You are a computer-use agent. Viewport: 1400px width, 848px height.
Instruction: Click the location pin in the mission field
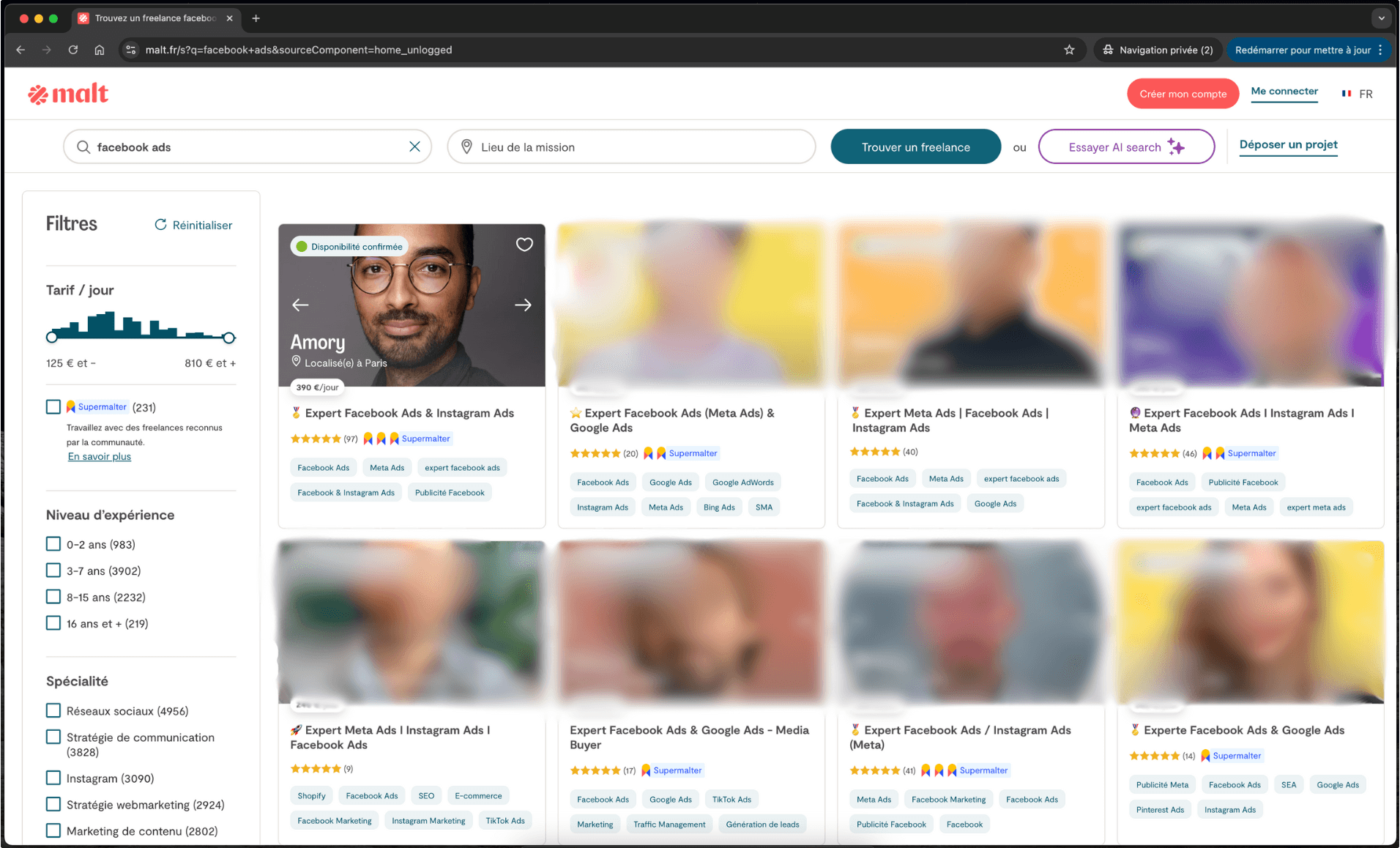(x=466, y=146)
